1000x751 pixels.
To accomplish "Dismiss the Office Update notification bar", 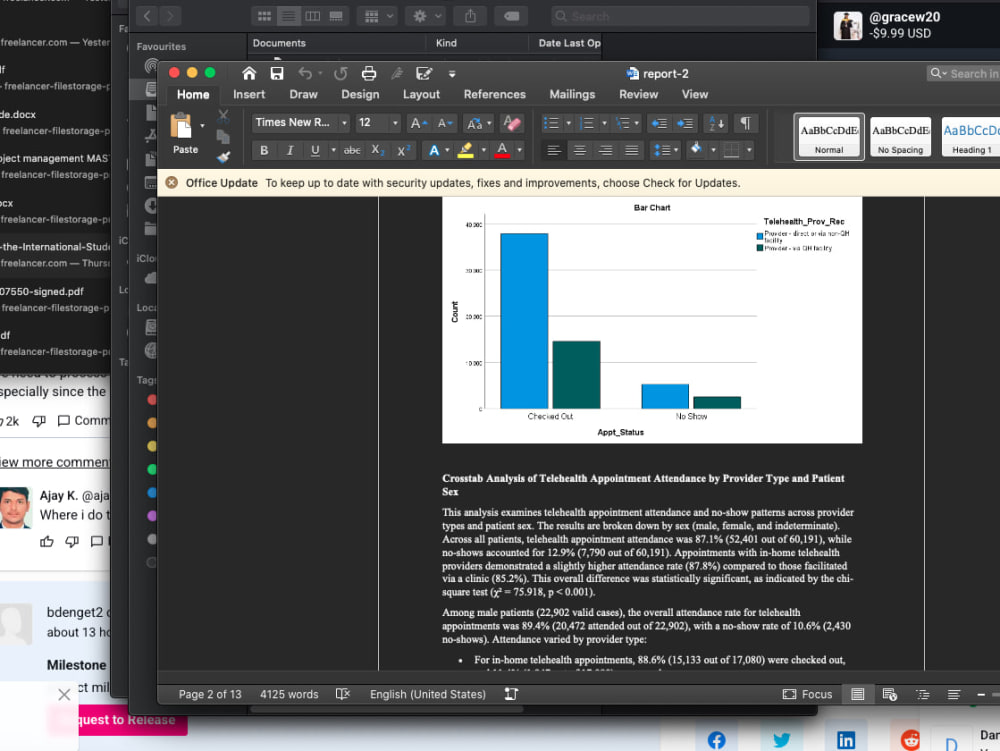I will [x=172, y=183].
